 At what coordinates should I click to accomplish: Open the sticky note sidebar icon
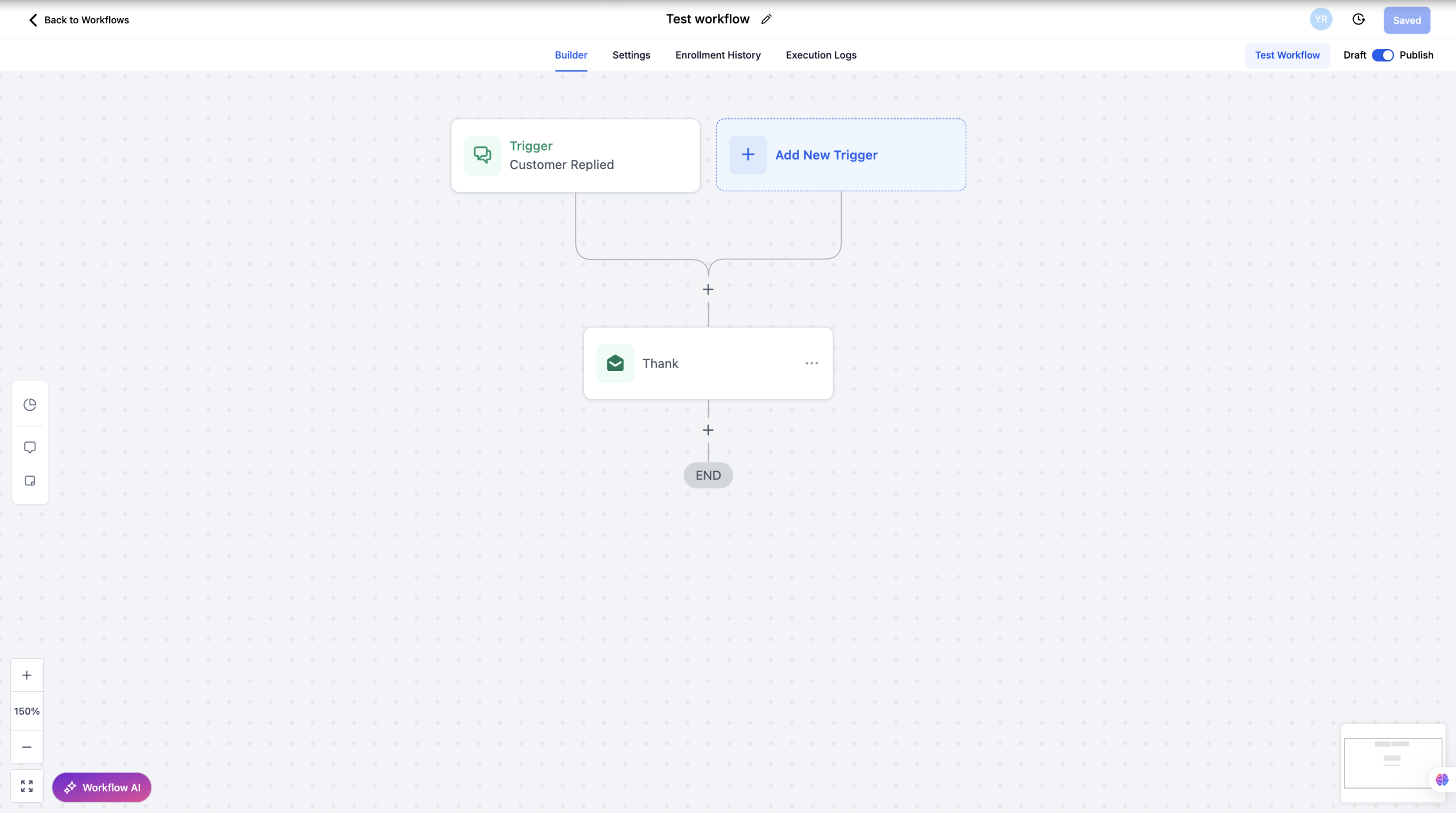[x=30, y=481]
